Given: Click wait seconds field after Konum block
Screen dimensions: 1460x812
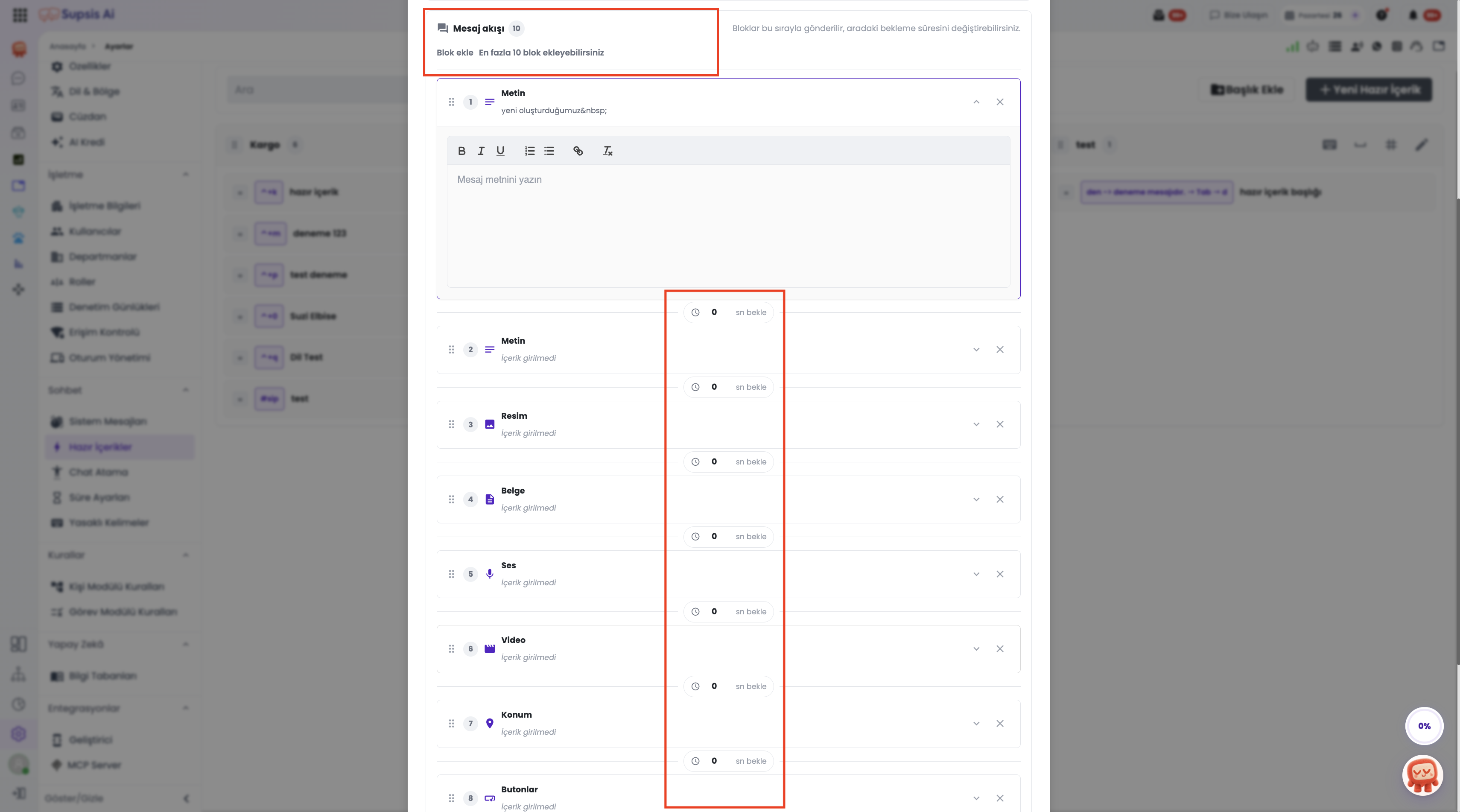Looking at the screenshot, I should coord(714,761).
